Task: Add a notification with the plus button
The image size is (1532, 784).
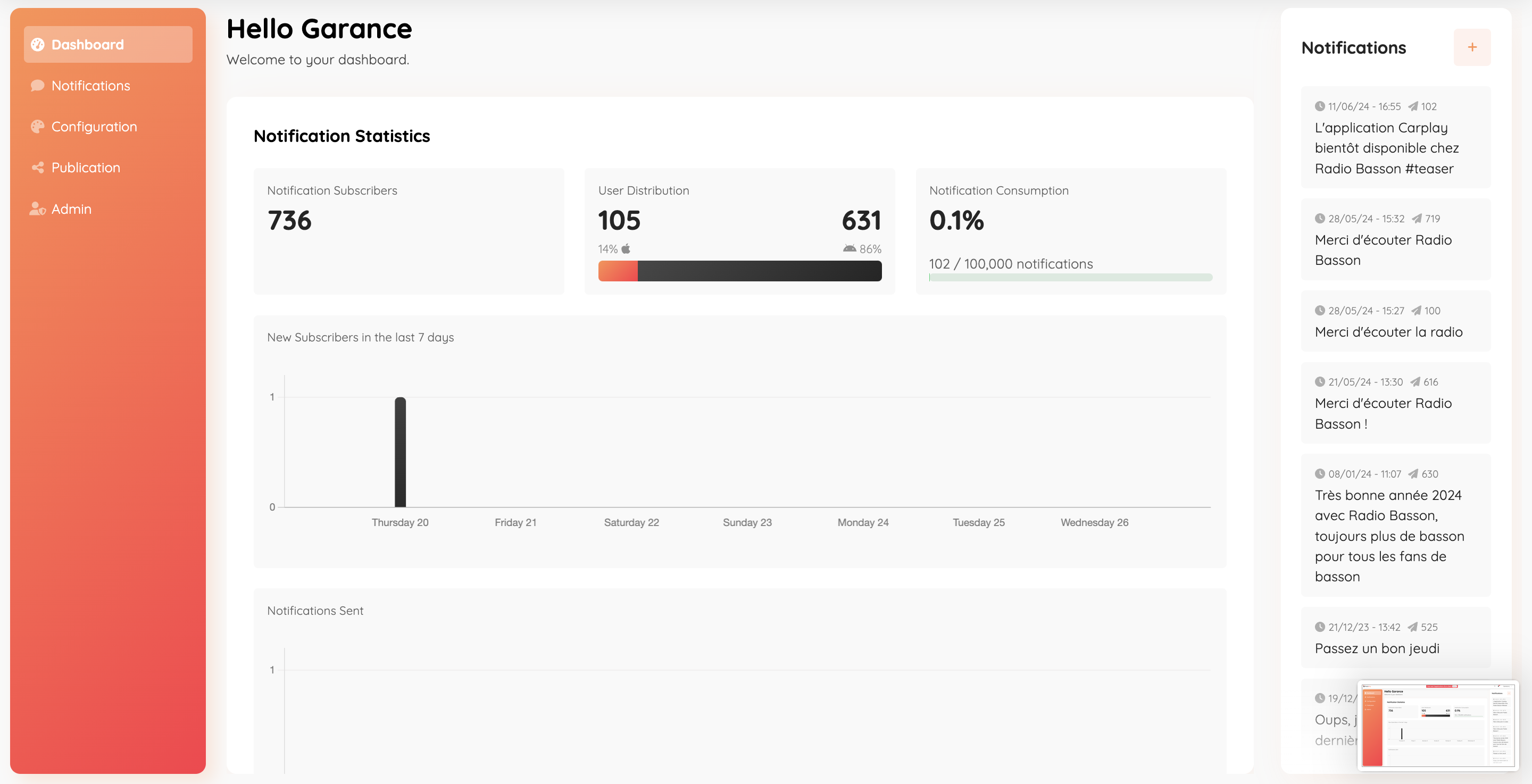Action: 1471,47
